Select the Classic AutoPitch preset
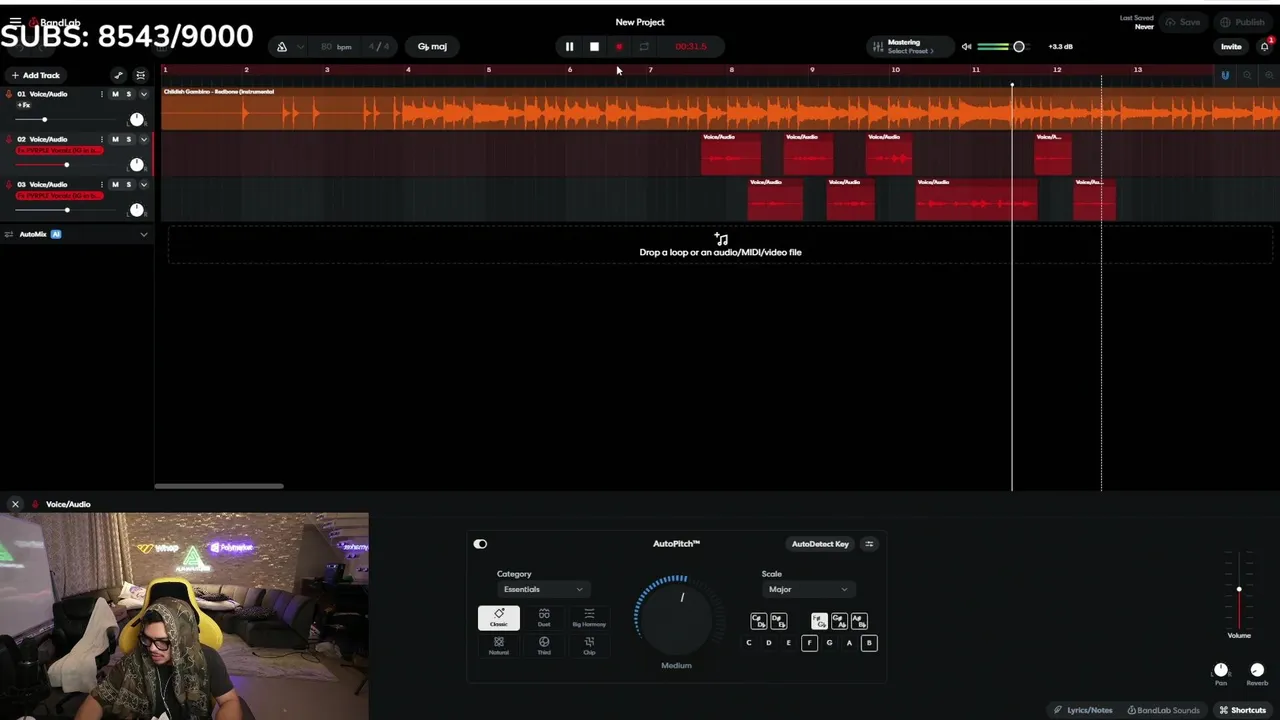This screenshot has width=1280, height=720. coord(499,618)
